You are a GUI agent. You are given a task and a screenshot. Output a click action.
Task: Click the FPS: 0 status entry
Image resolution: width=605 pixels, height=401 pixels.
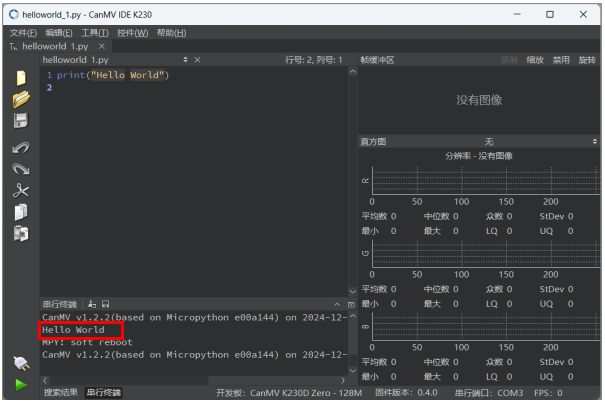tap(548, 393)
